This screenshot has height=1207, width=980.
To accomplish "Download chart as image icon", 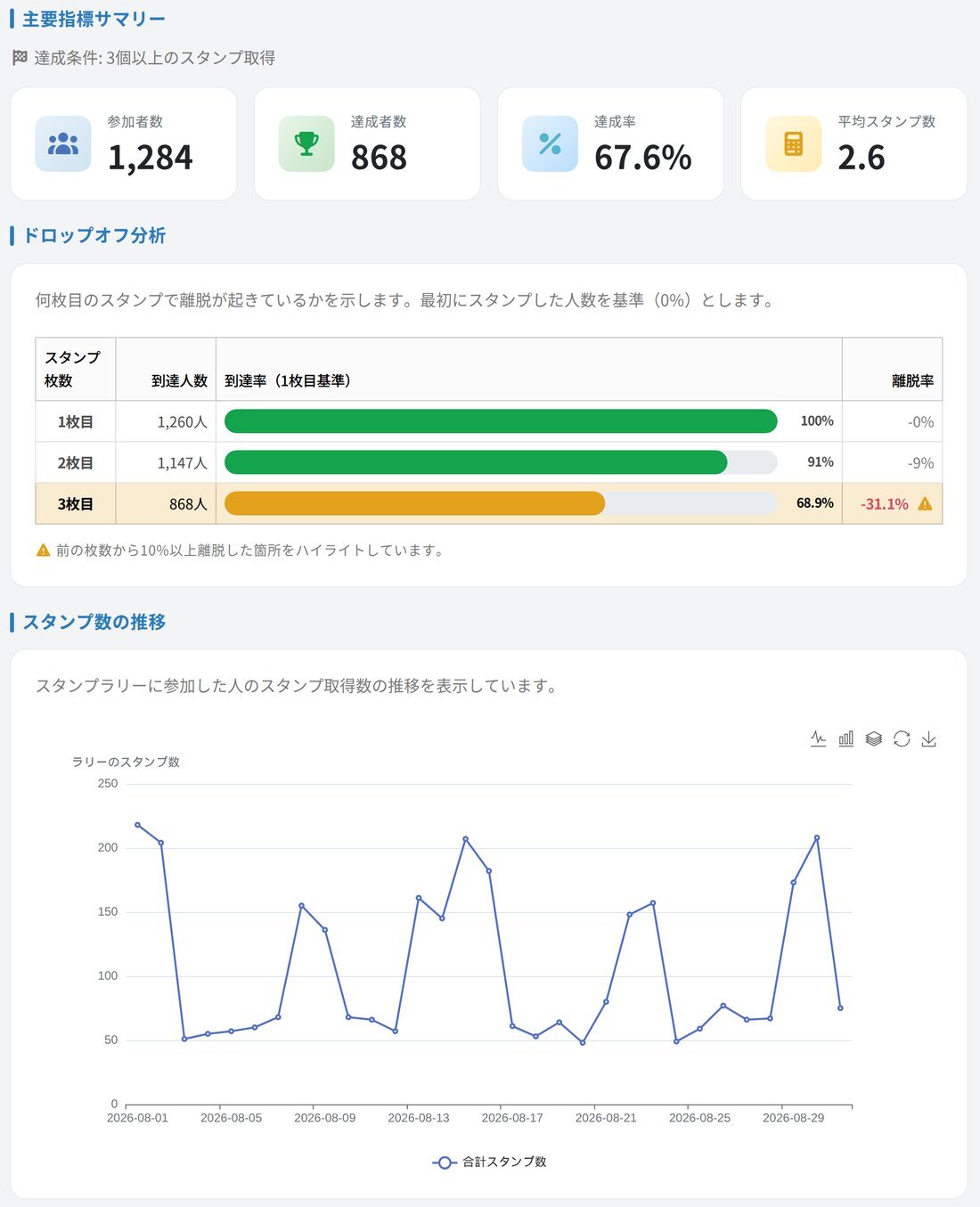I will pyautogui.click(x=929, y=738).
